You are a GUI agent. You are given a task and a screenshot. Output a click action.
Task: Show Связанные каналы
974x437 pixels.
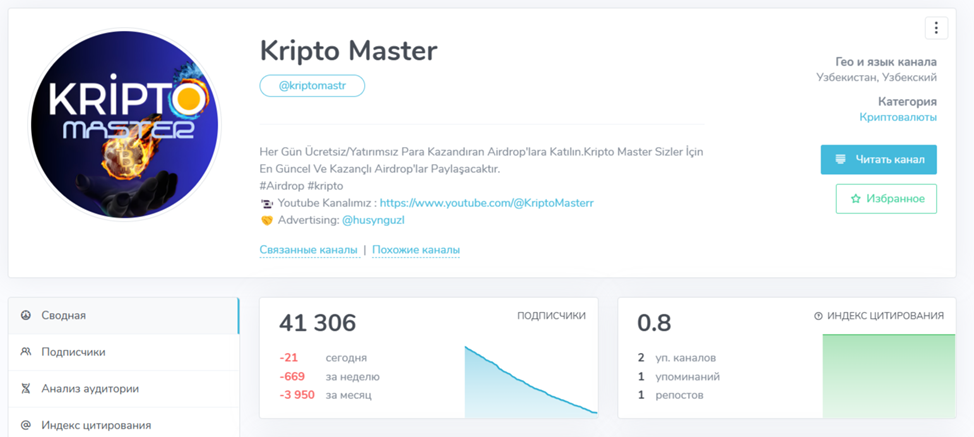click(x=309, y=250)
